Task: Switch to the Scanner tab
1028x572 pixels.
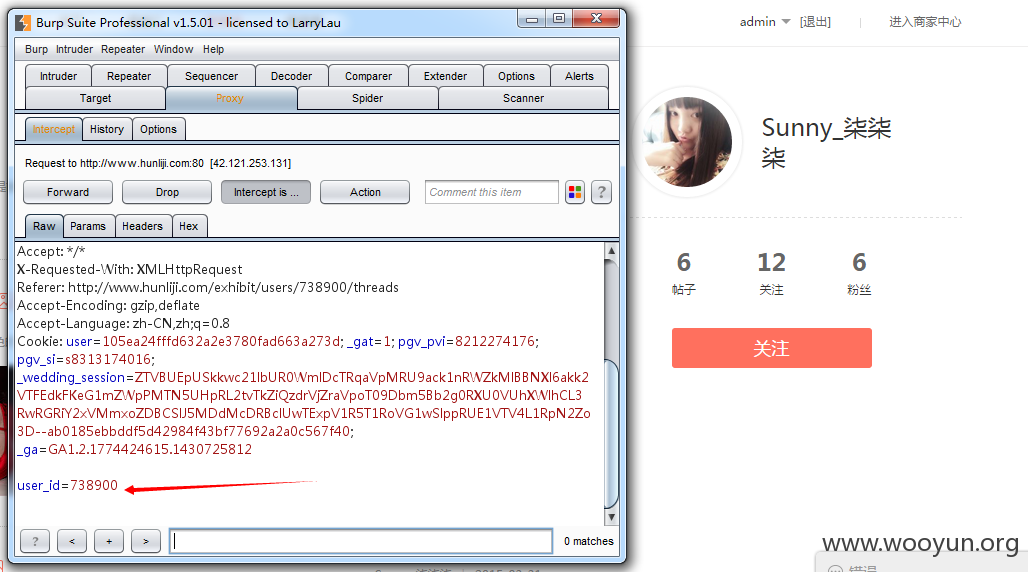Action: pyautogui.click(x=523, y=98)
